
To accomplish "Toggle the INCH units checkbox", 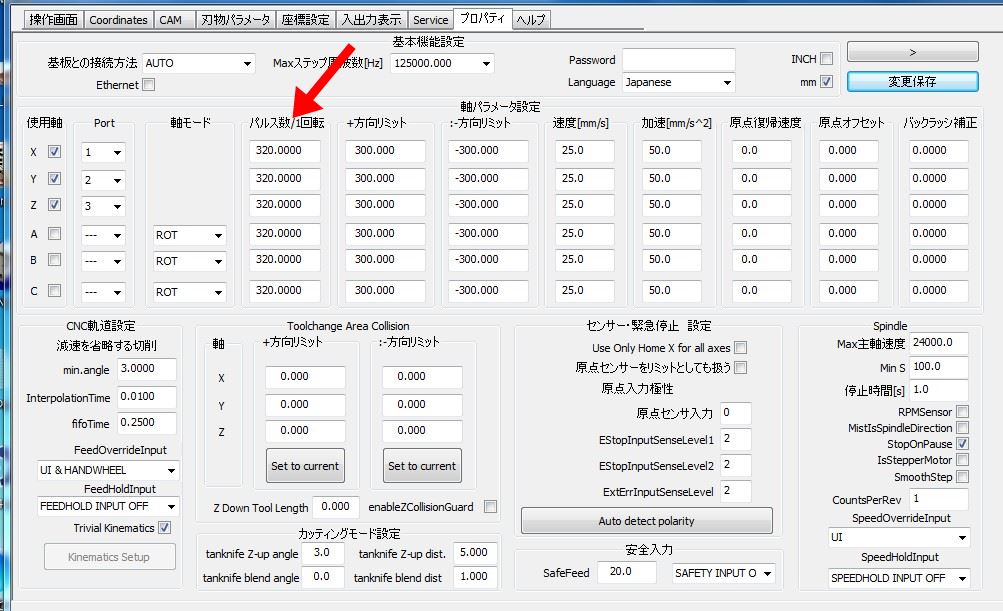I will 826,60.
